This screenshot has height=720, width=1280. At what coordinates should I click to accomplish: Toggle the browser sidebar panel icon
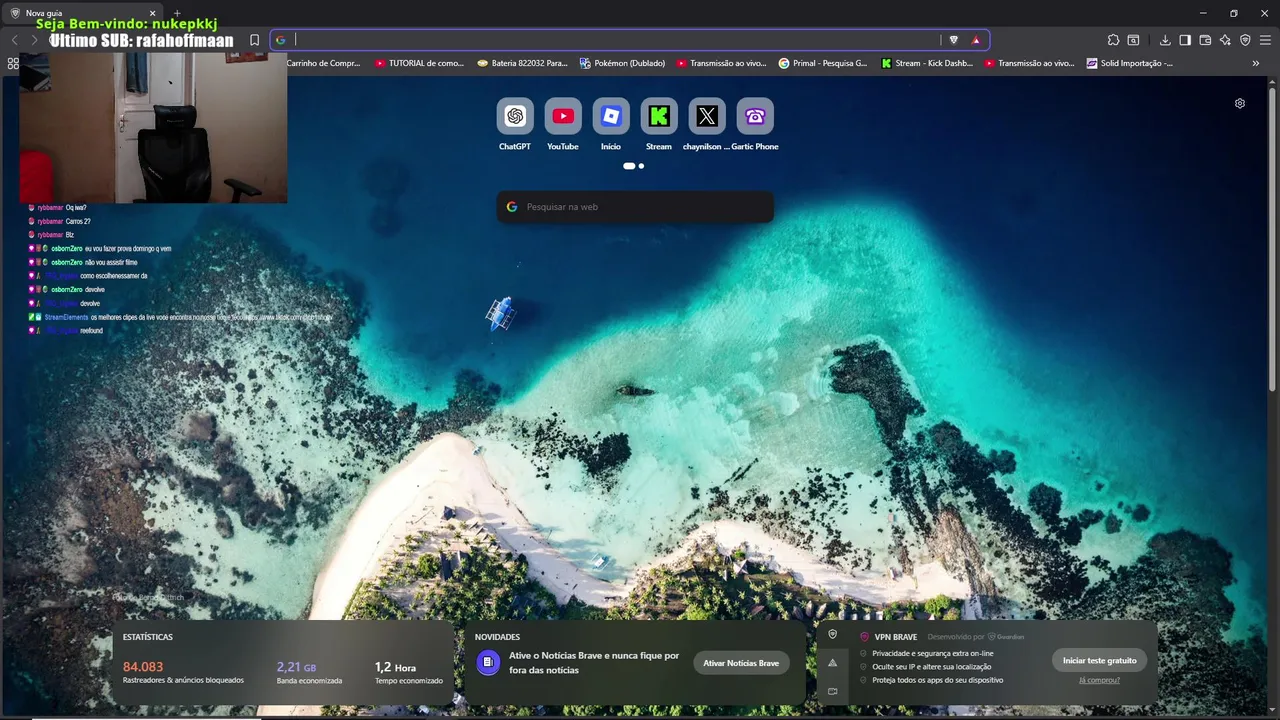pyautogui.click(x=1185, y=40)
